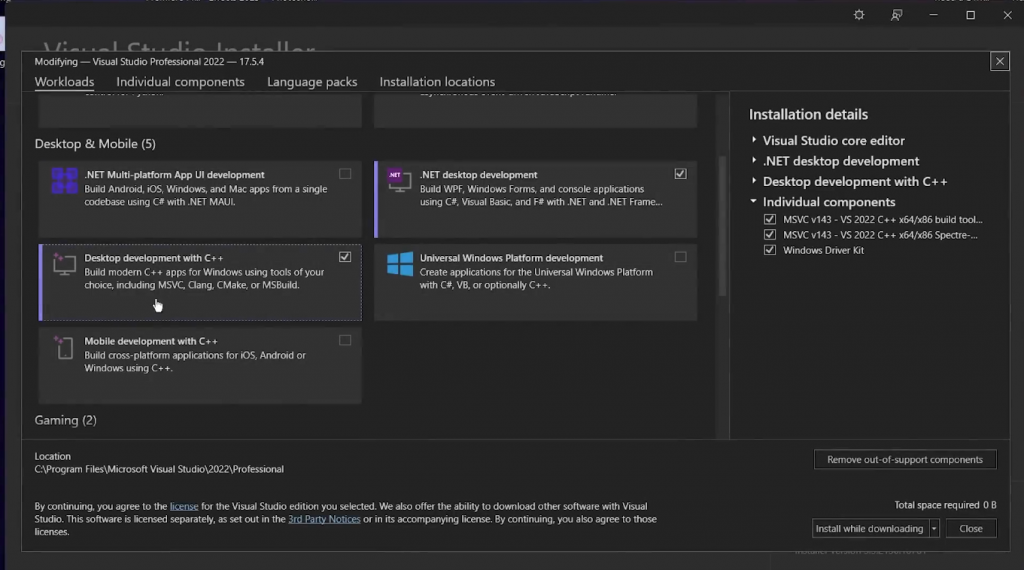Image resolution: width=1024 pixels, height=570 pixels.
Task: Expand Visual Studio core editor details
Action: [754, 141]
